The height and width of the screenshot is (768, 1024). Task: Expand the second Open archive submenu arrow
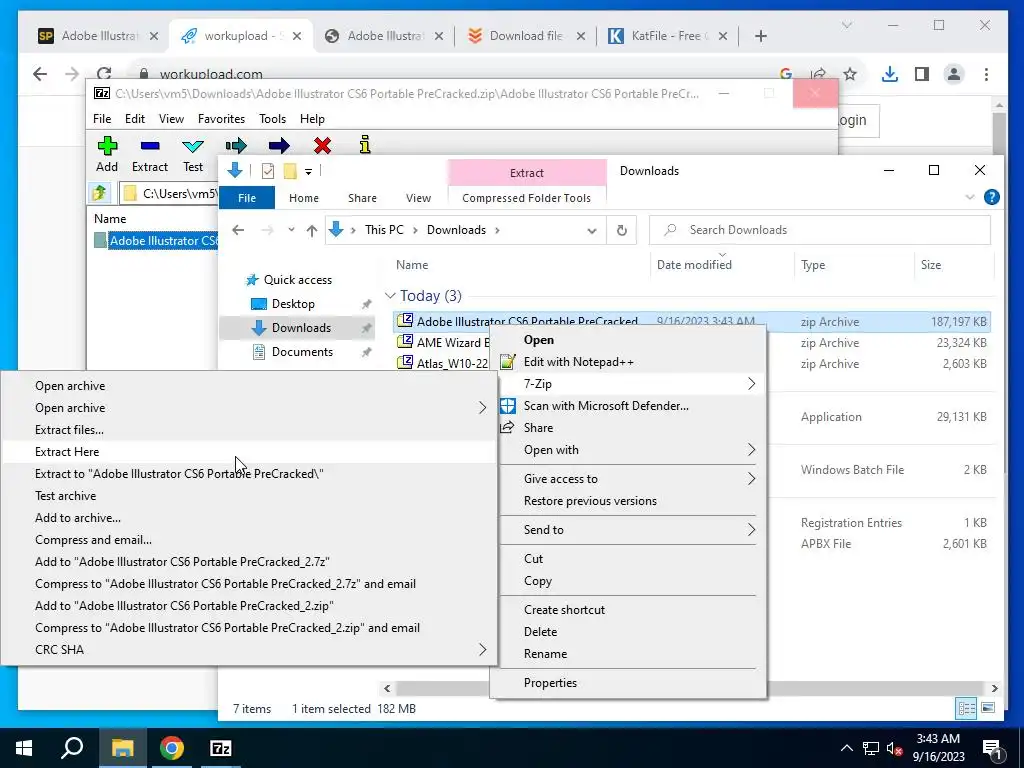(483, 408)
